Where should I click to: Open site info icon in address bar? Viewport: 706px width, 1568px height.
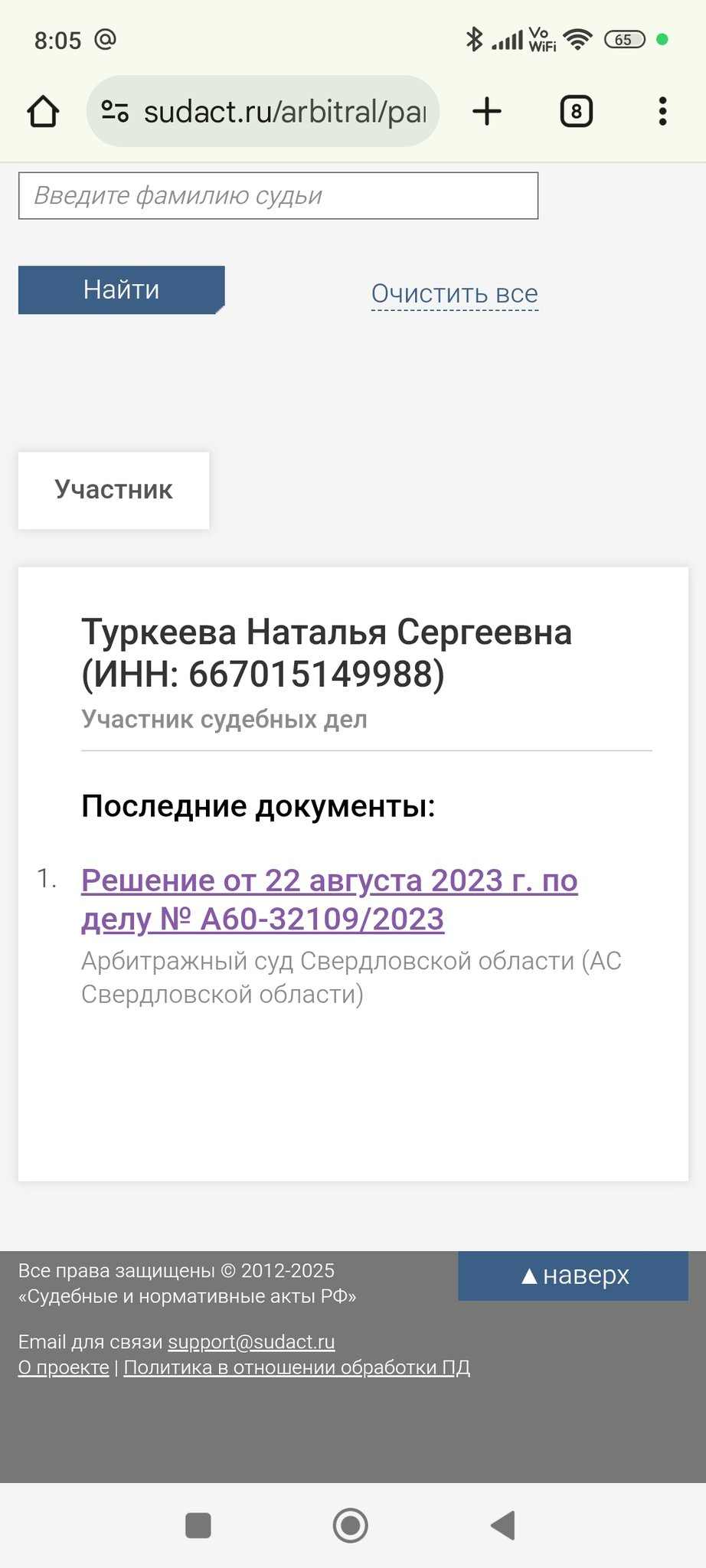(x=115, y=112)
